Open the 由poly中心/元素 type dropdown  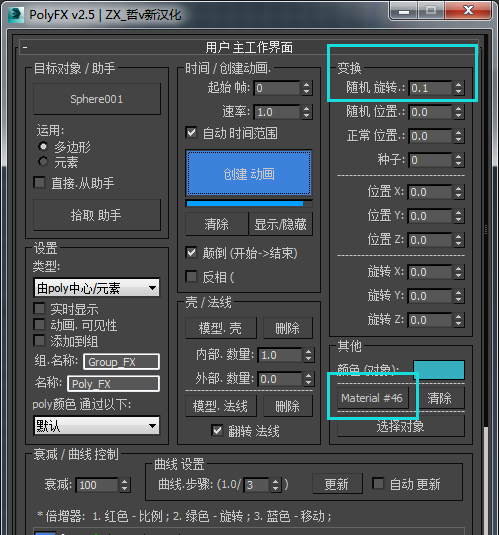[x=97, y=288]
